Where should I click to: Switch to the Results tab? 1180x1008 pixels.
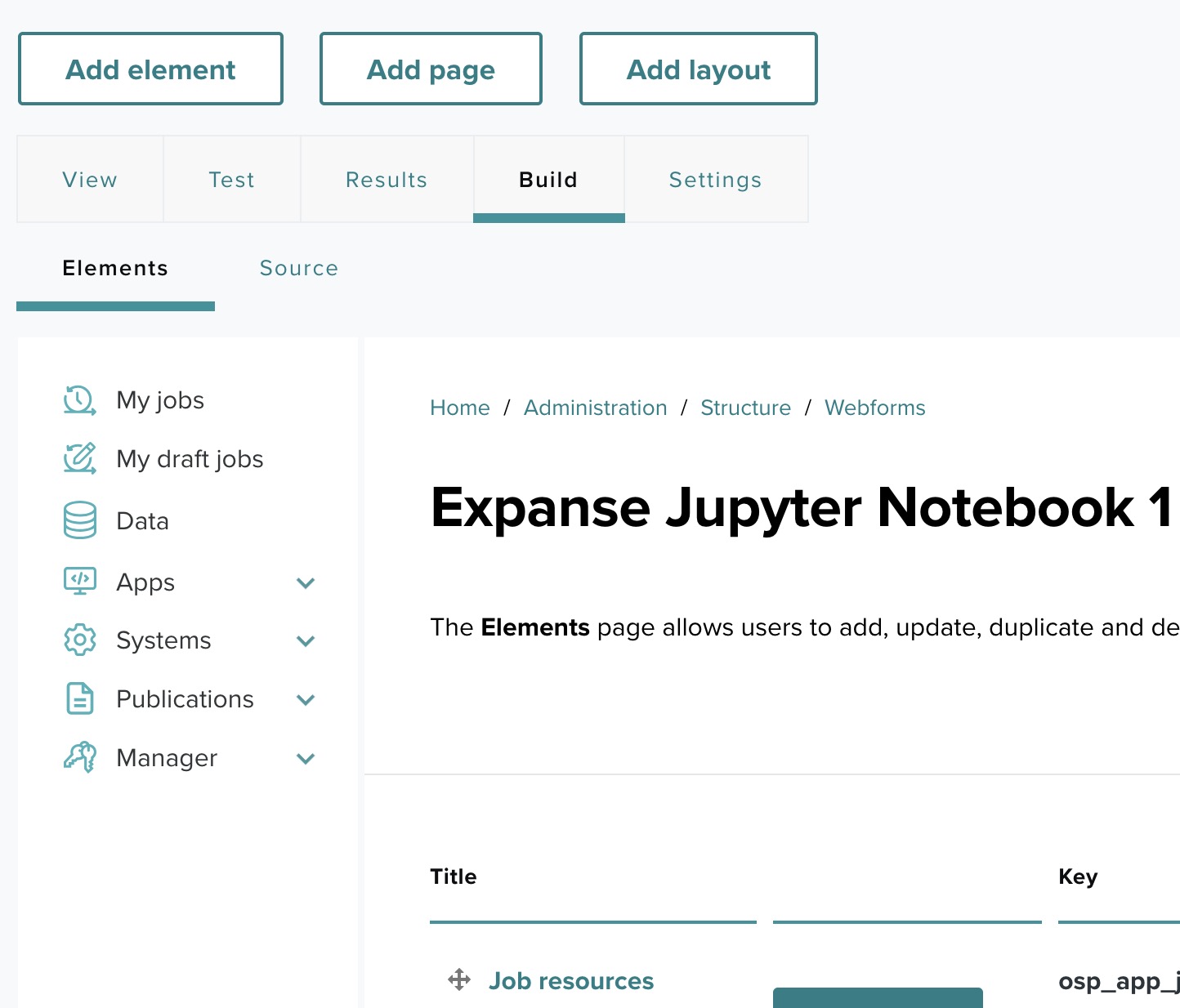point(387,180)
